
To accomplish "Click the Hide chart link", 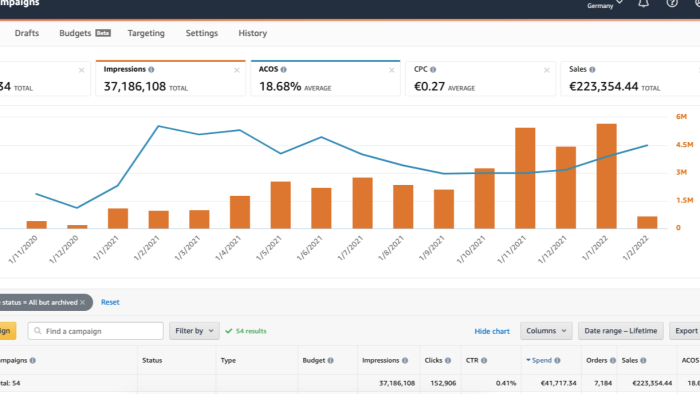I will tap(492, 331).
